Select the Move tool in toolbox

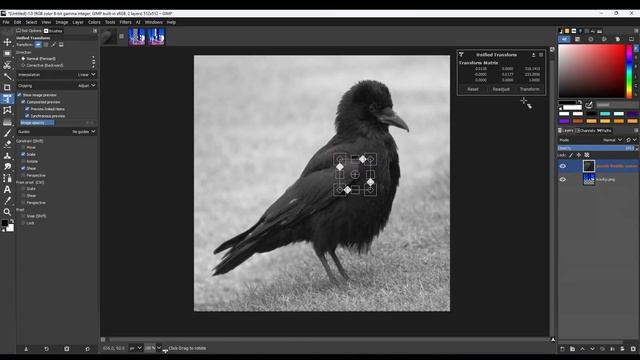click(x=7, y=42)
